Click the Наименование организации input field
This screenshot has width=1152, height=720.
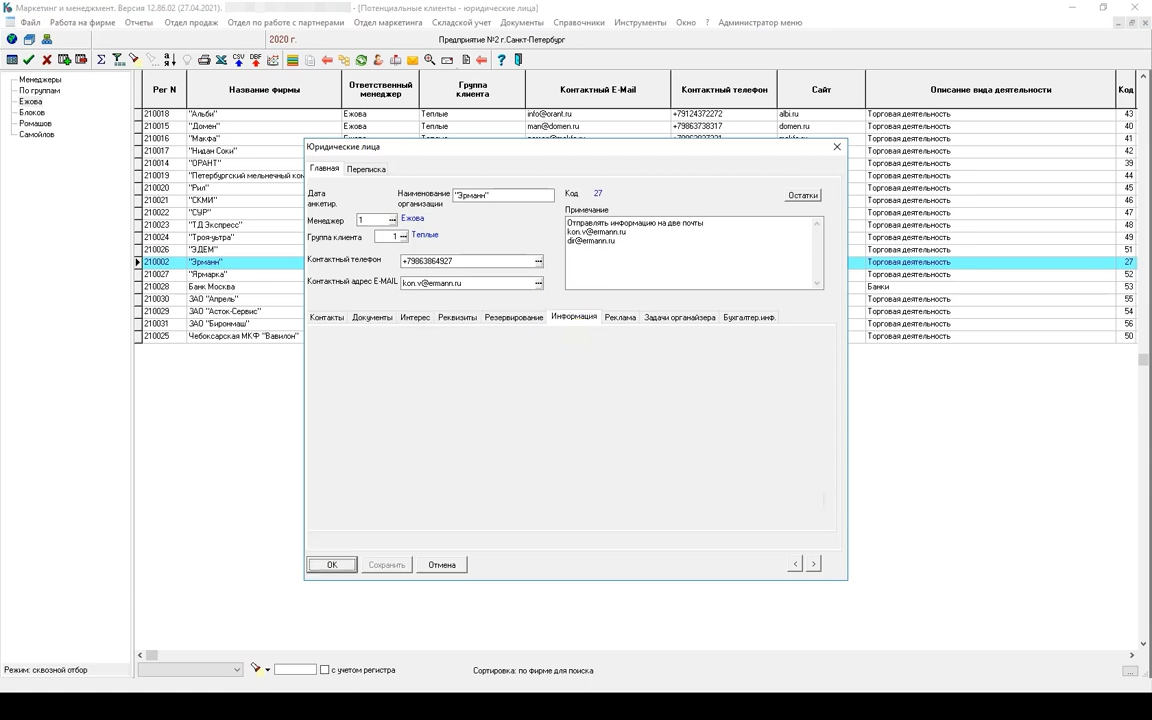click(503, 195)
